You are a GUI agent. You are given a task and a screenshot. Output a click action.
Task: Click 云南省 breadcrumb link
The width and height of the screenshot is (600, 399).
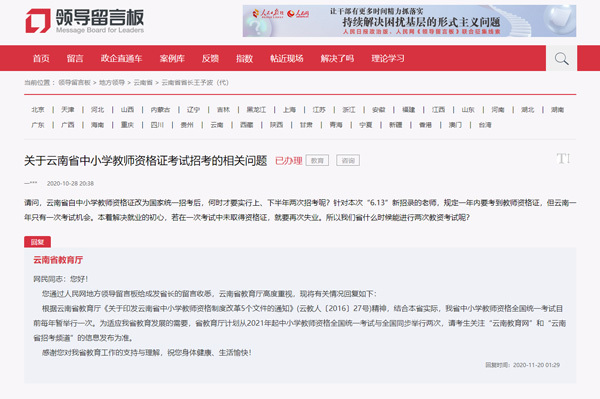pos(143,83)
